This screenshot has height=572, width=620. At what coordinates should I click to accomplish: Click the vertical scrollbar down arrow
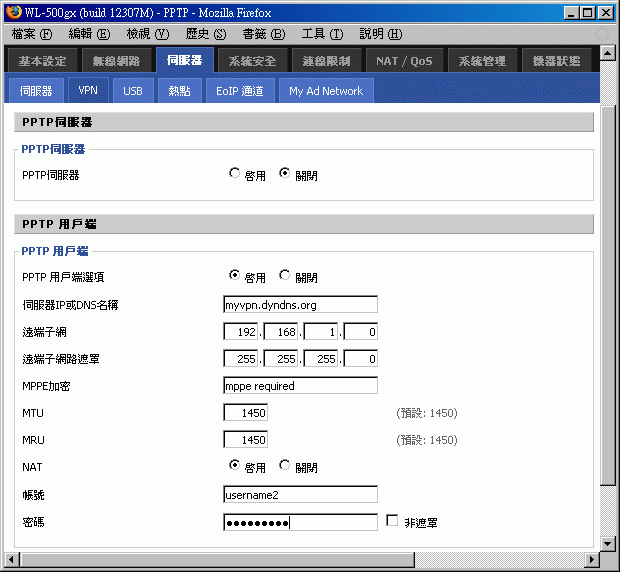(607, 542)
